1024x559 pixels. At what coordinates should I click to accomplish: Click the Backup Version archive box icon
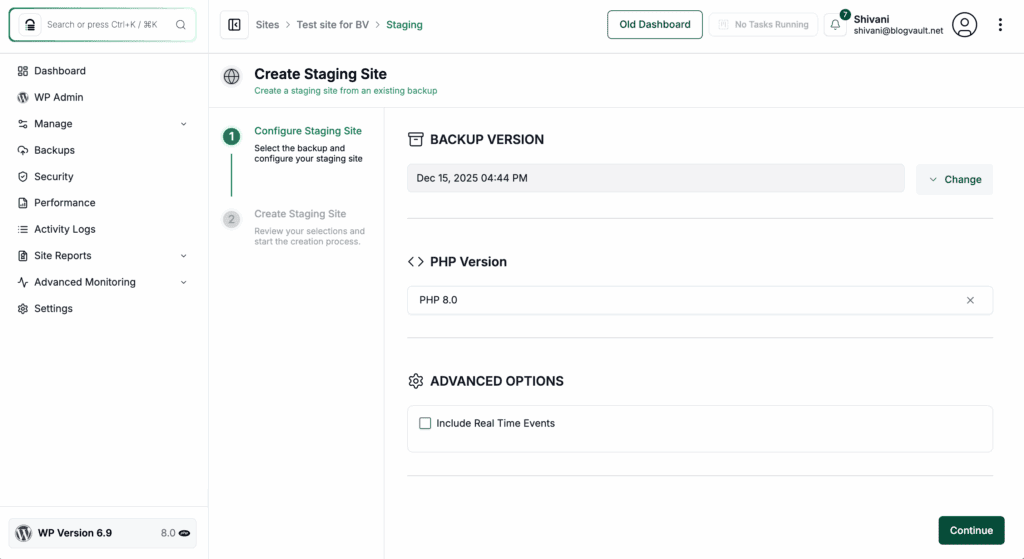pyautogui.click(x=415, y=139)
